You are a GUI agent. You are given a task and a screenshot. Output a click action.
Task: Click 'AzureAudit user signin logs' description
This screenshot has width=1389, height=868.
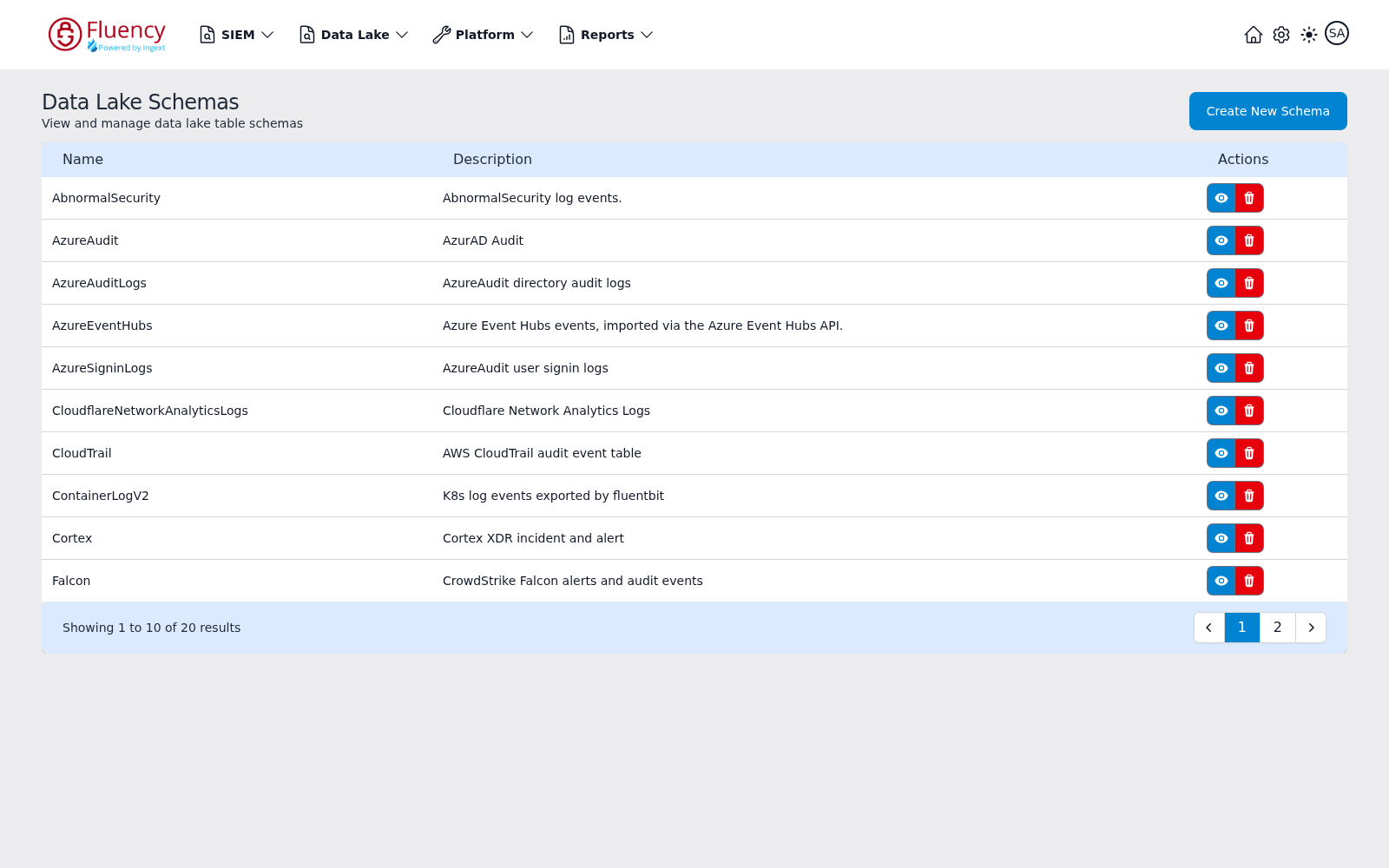(525, 368)
